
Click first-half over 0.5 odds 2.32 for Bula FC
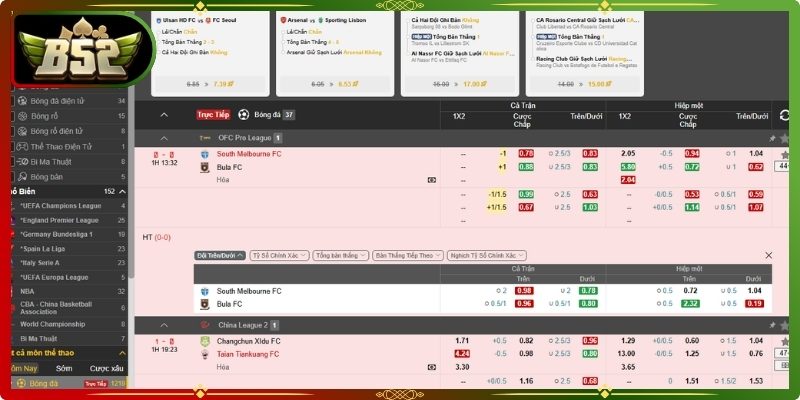pos(690,304)
